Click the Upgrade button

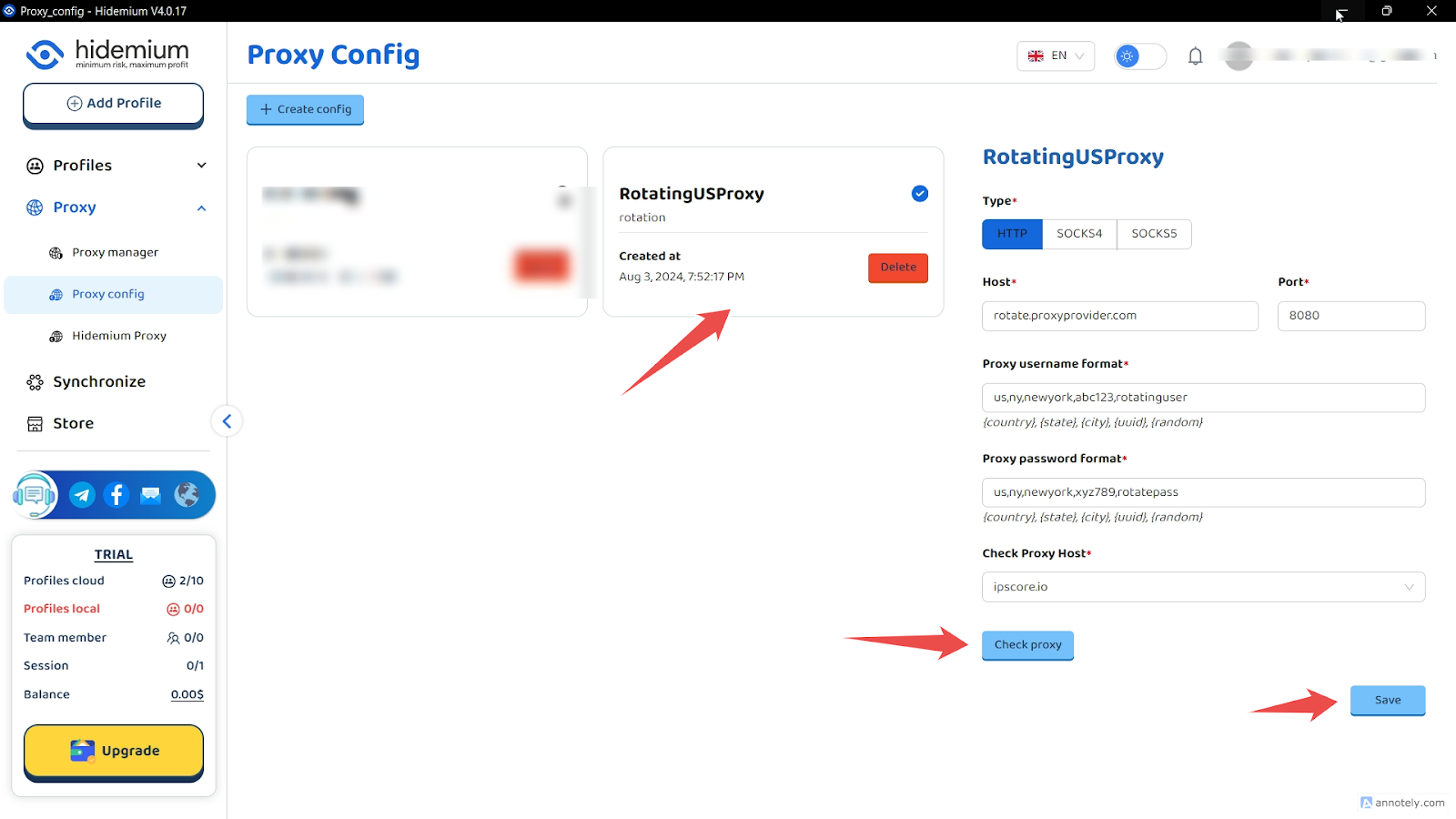tap(114, 752)
